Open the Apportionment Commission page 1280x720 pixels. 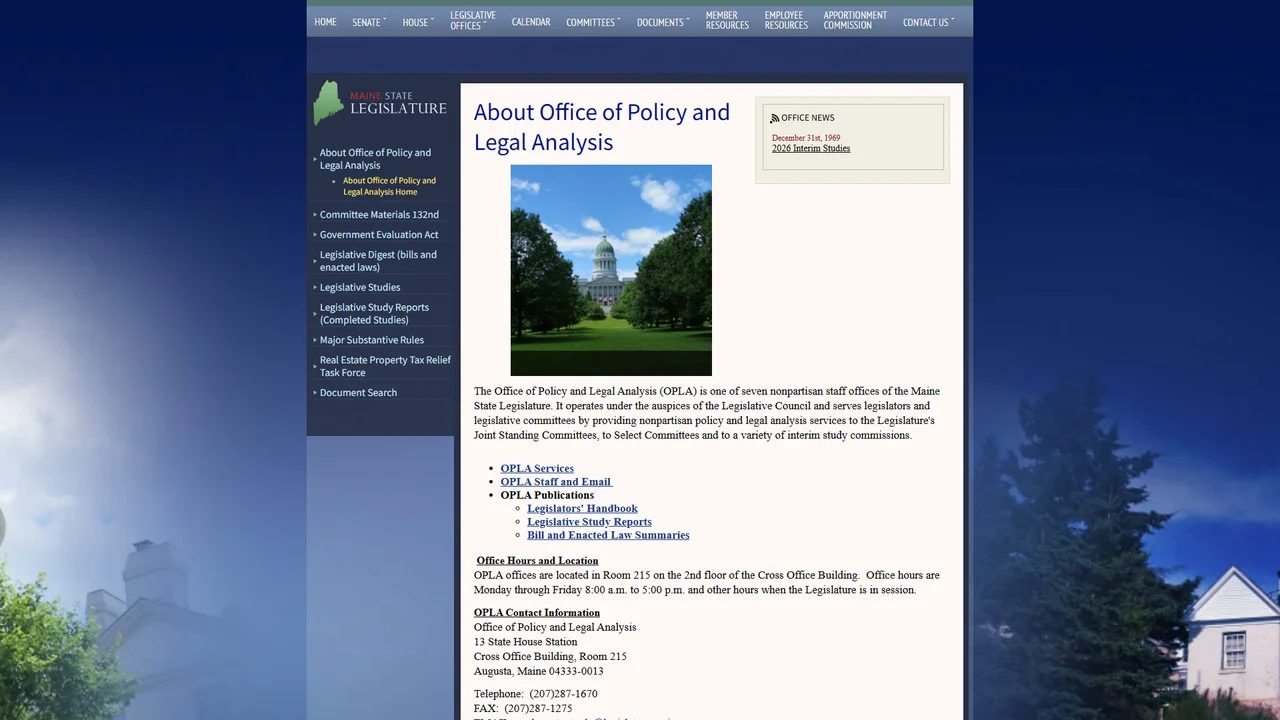(855, 20)
